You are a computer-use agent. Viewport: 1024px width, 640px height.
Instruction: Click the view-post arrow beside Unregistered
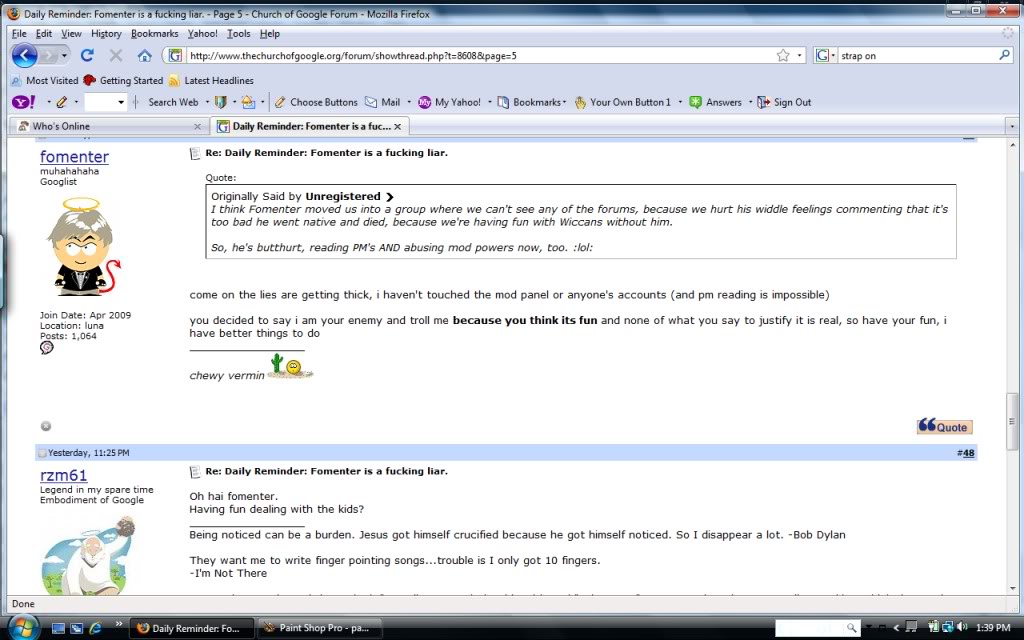coord(390,197)
